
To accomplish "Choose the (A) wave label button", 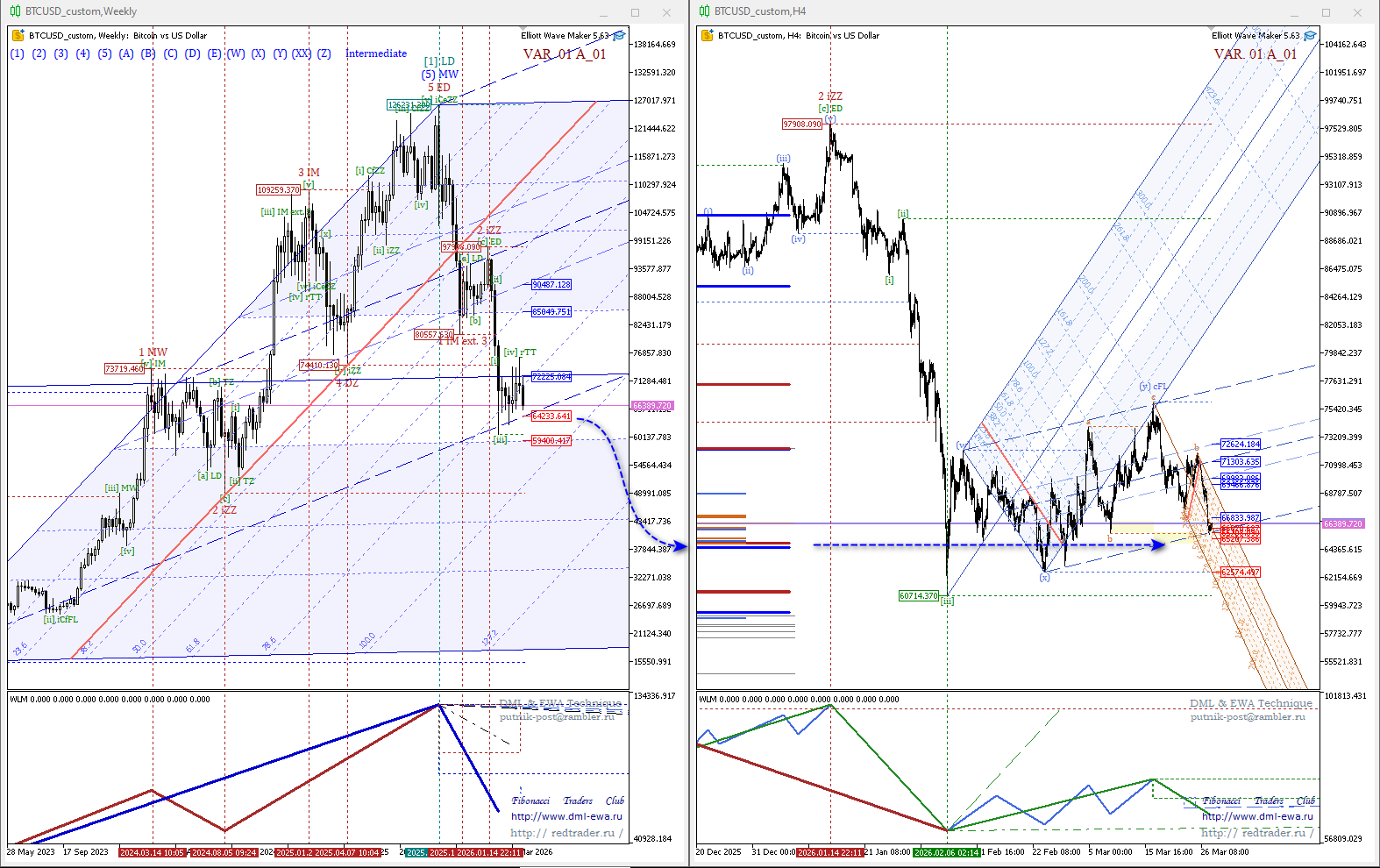I will (126, 53).
